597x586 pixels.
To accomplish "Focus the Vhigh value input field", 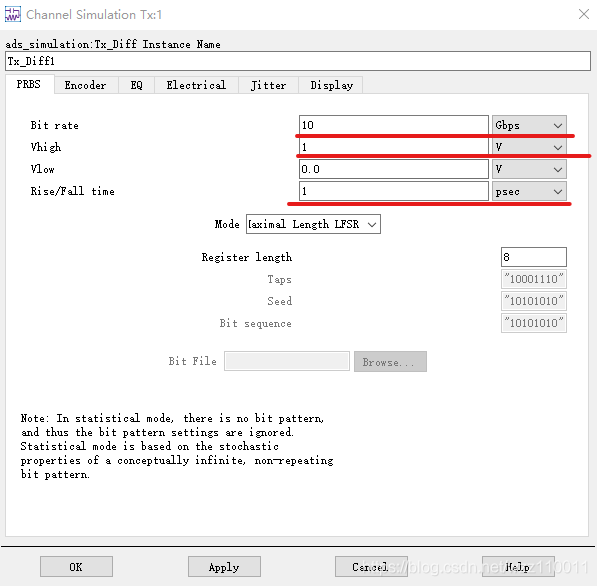I will click(394, 147).
